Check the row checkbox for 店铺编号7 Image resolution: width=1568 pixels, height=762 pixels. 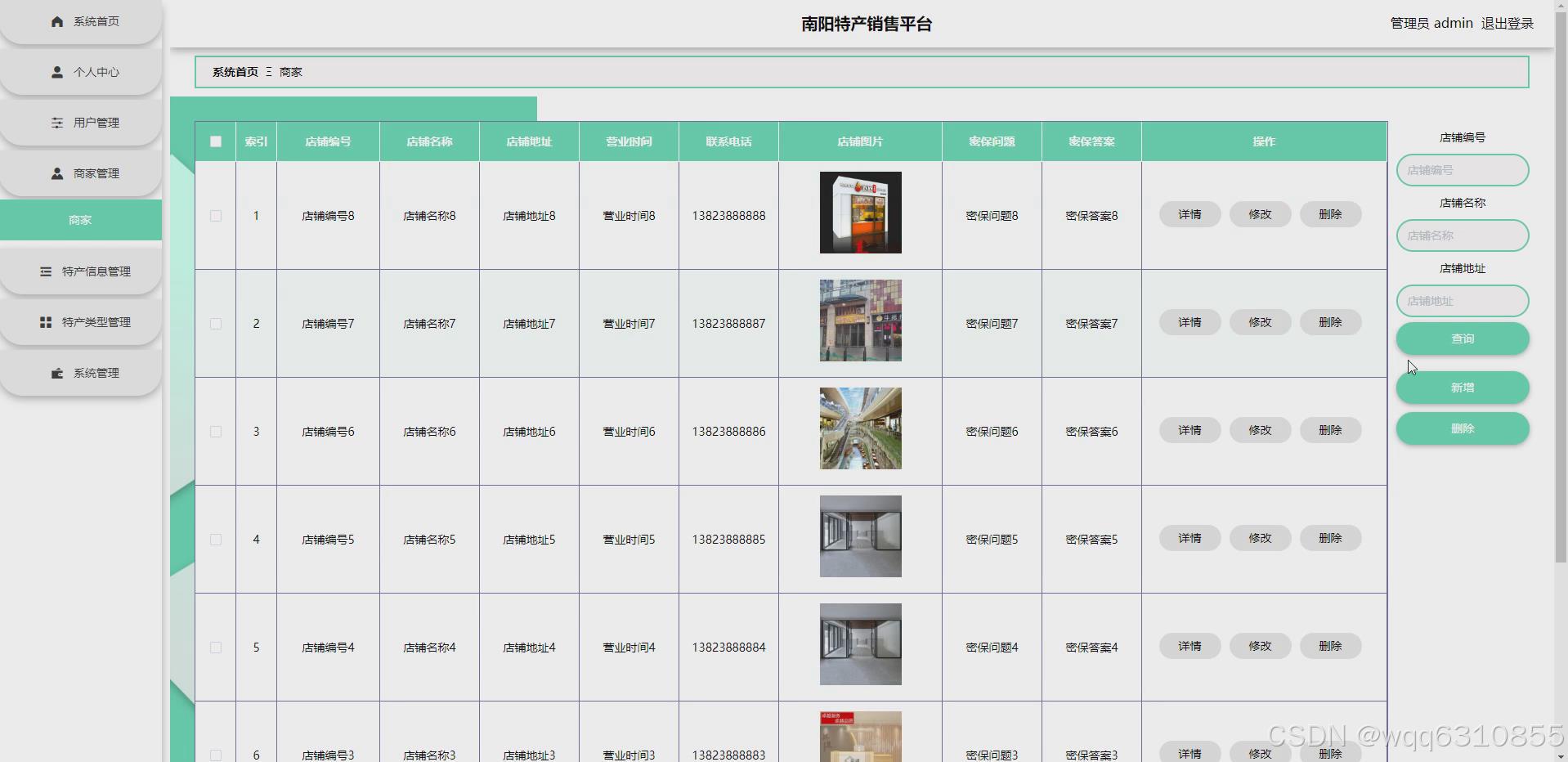click(x=216, y=324)
